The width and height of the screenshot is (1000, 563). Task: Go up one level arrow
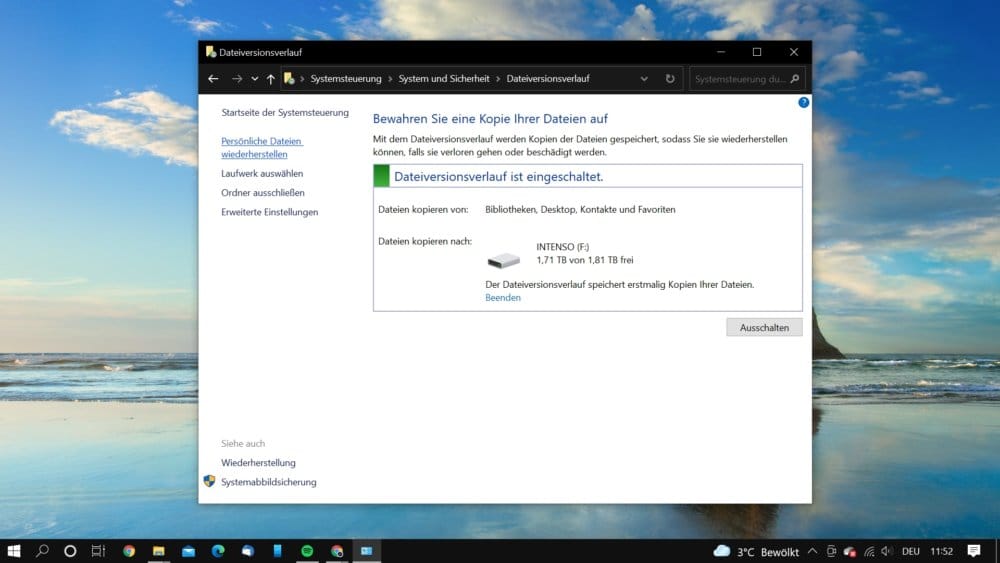[x=270, y=78]
